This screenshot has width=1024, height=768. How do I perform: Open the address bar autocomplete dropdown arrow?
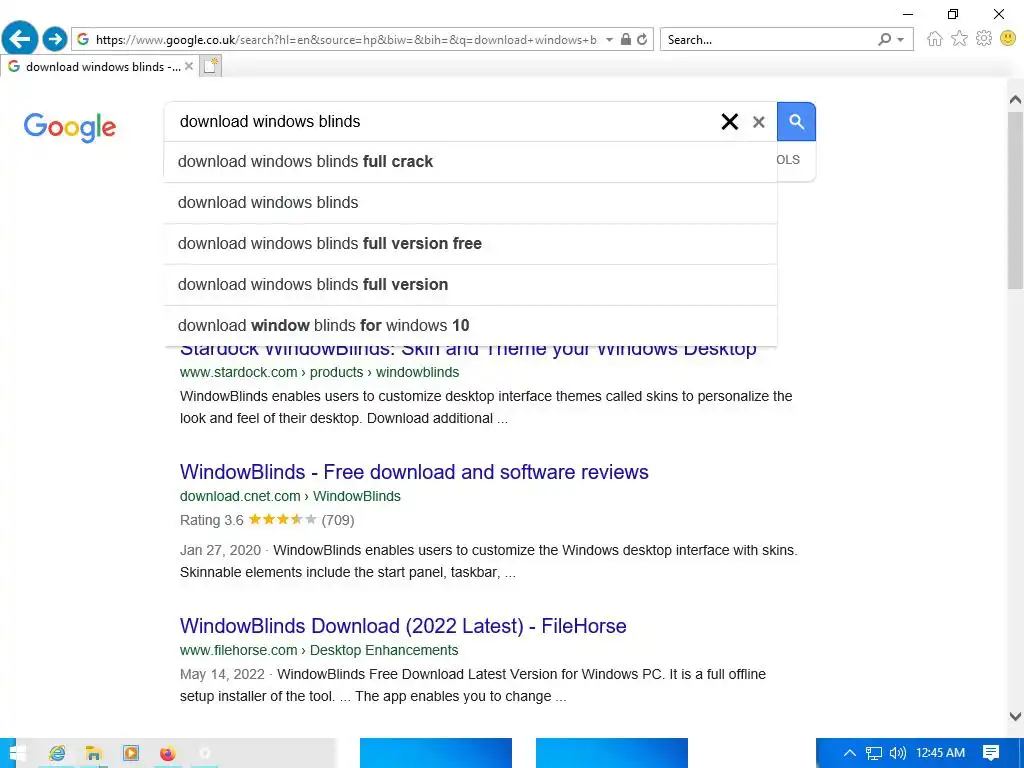609,39
